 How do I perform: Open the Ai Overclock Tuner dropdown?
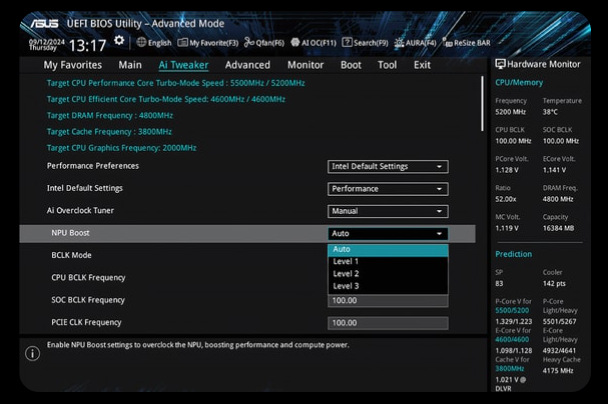coord(388,211)
